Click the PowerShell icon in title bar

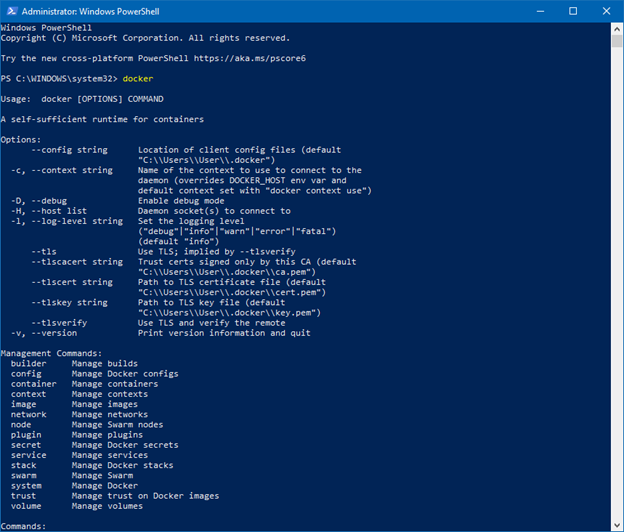tap(12, 11)
